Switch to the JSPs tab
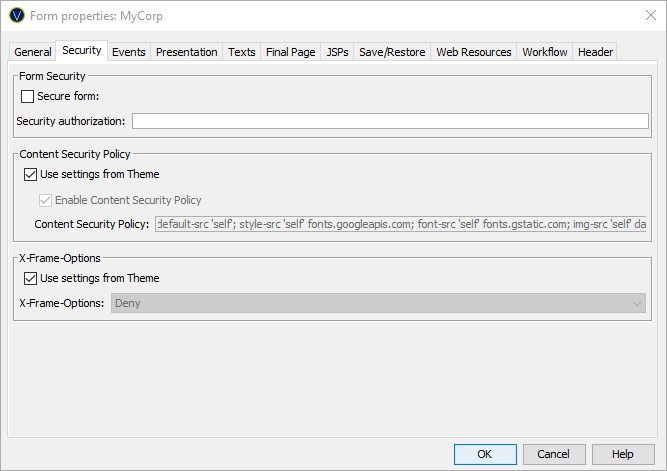 tap(337, 52)
